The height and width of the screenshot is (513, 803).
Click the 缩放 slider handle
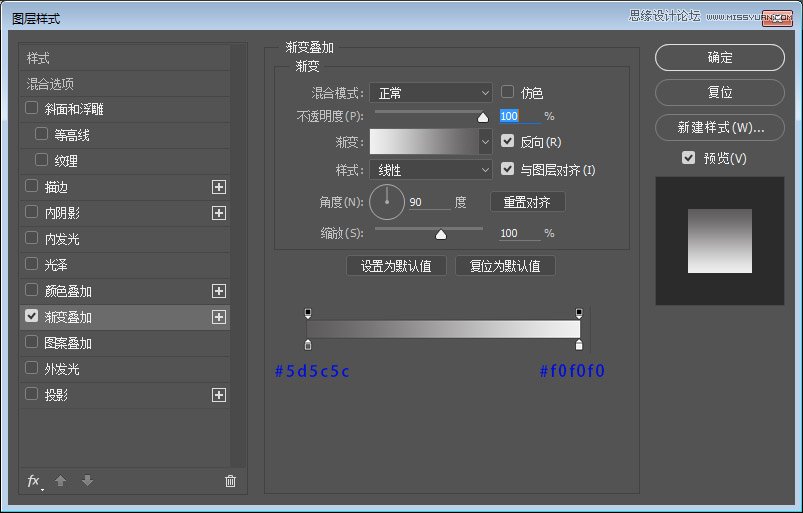coord(440,234)
